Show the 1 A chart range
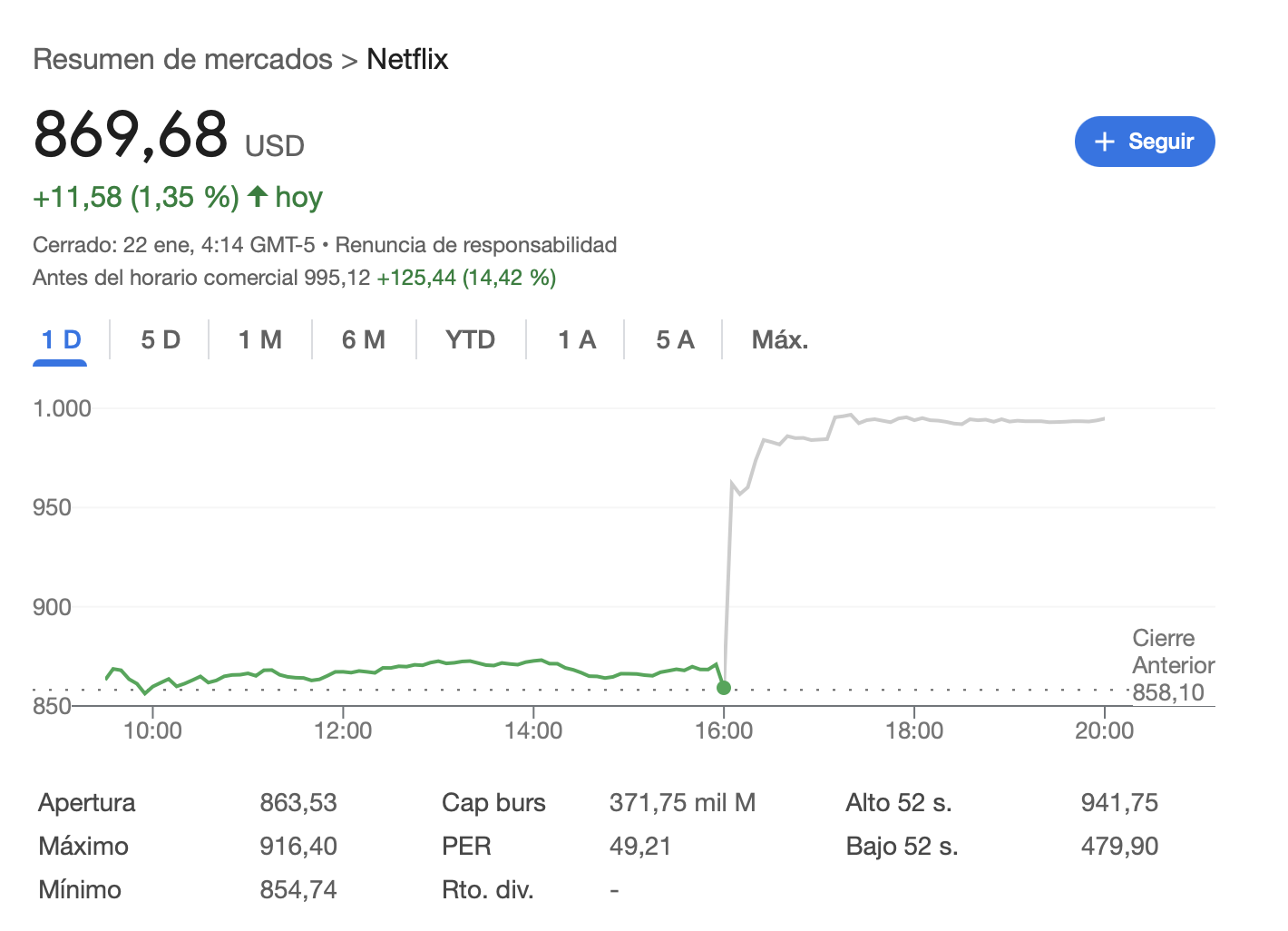1288x931 pixels. pyautogui.click(x=577, y=340)
